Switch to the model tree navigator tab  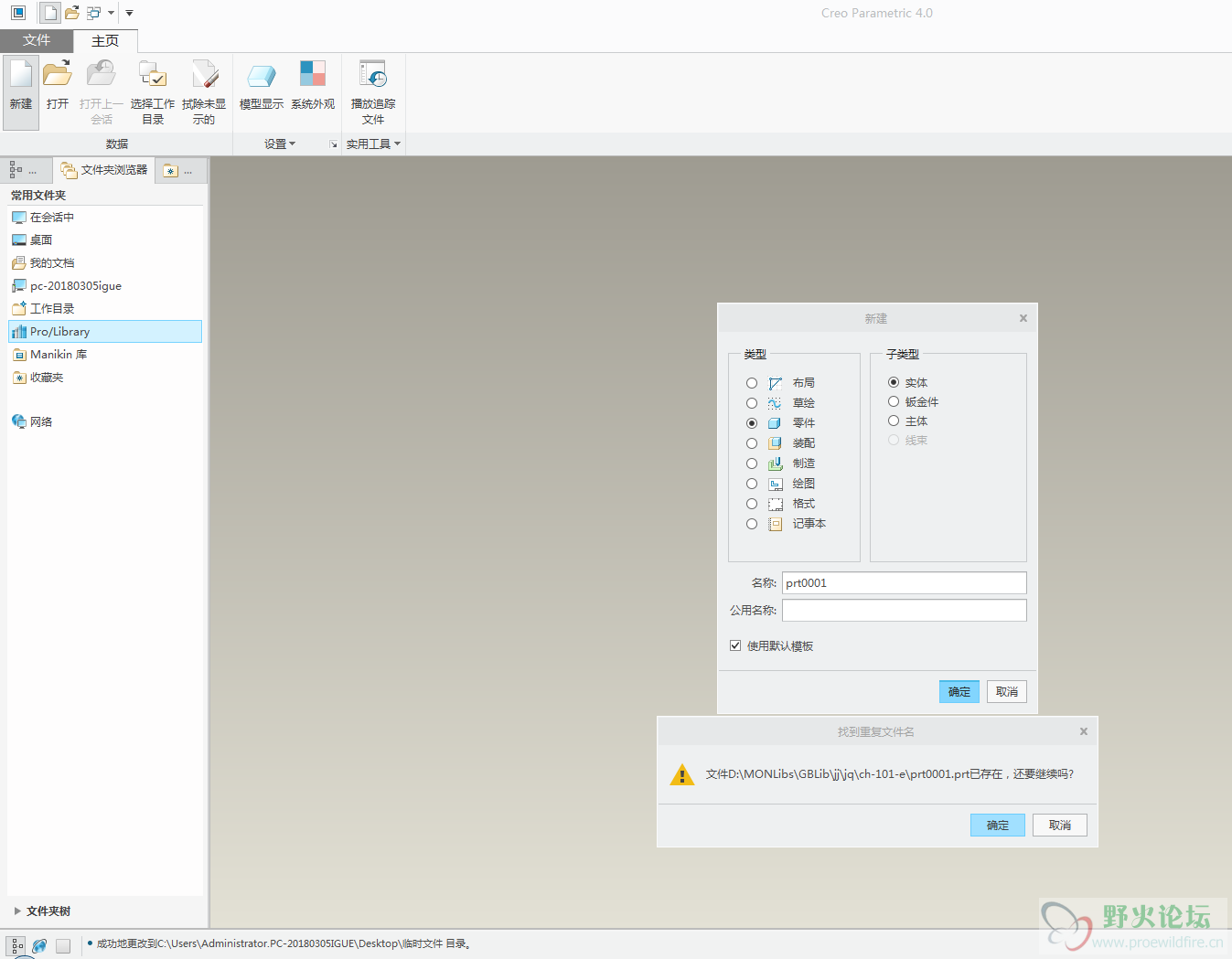[24, 170]
